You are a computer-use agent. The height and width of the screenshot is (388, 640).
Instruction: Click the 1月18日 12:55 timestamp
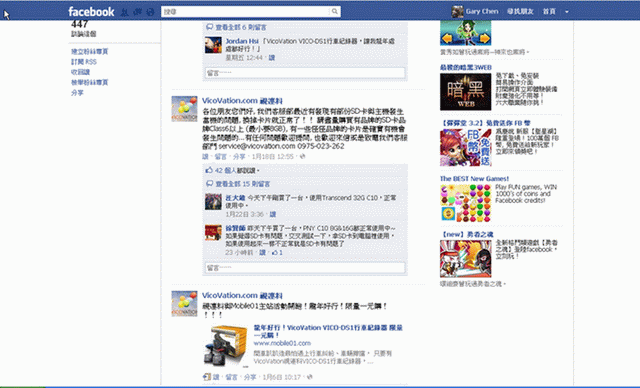272,157
